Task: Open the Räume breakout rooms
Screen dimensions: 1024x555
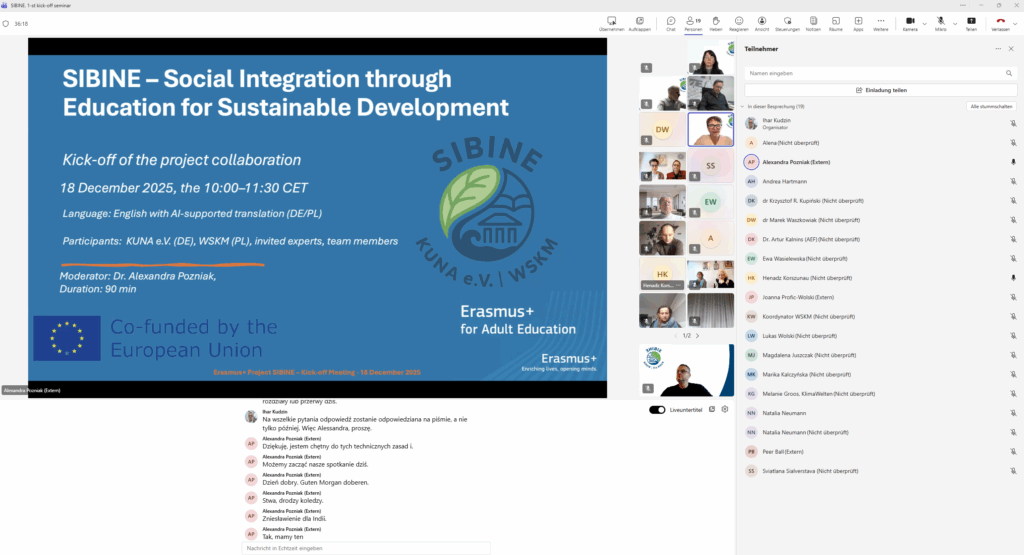Action: [836, 22]
